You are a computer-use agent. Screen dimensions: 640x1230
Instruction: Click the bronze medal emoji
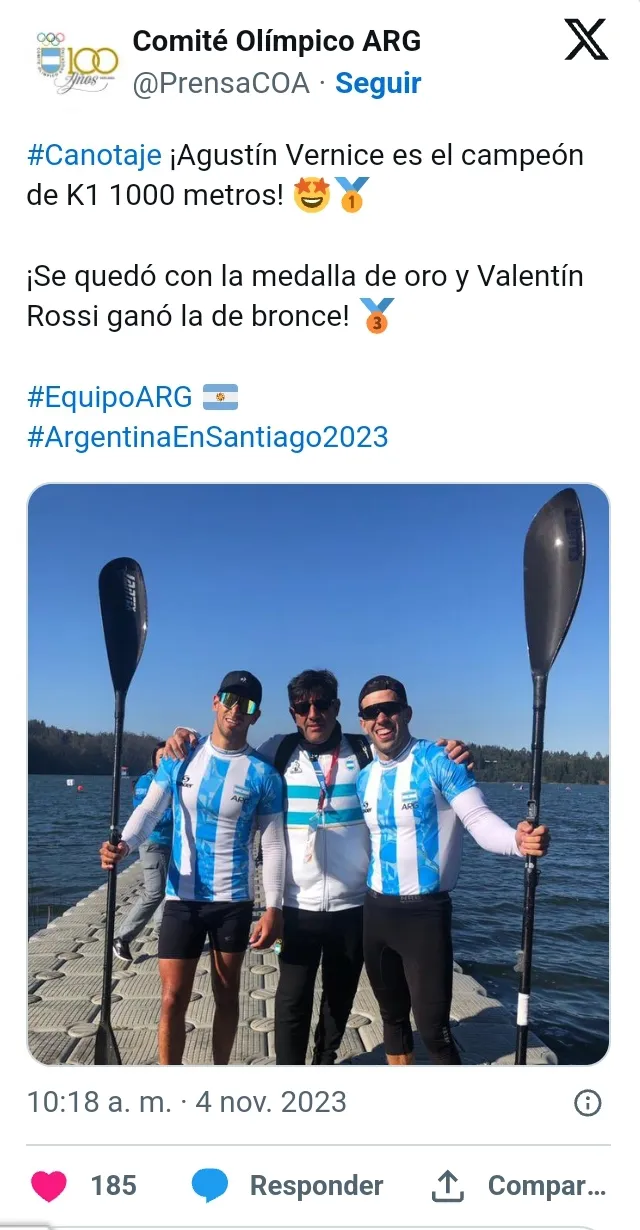click(x=377, y=317)
